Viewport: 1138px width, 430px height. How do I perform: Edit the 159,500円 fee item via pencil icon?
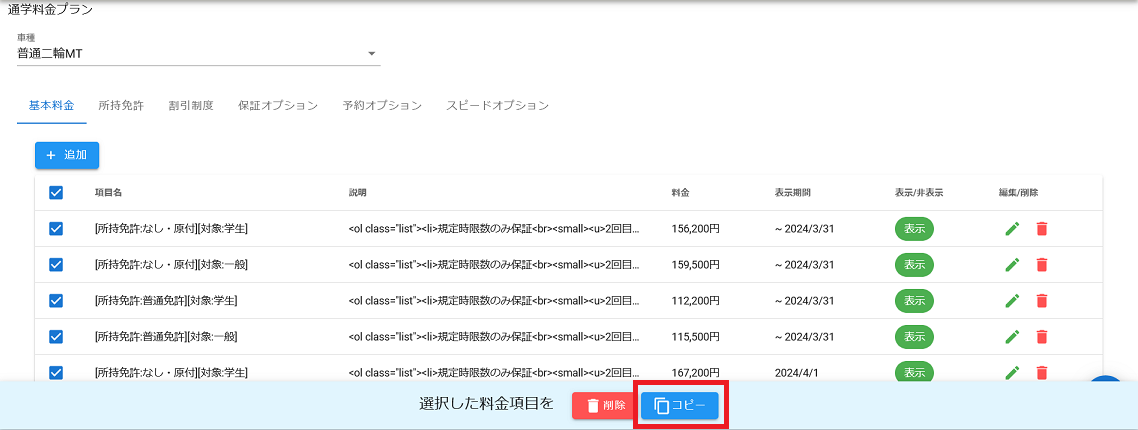pyautogui.click(x=1012, y=265)
